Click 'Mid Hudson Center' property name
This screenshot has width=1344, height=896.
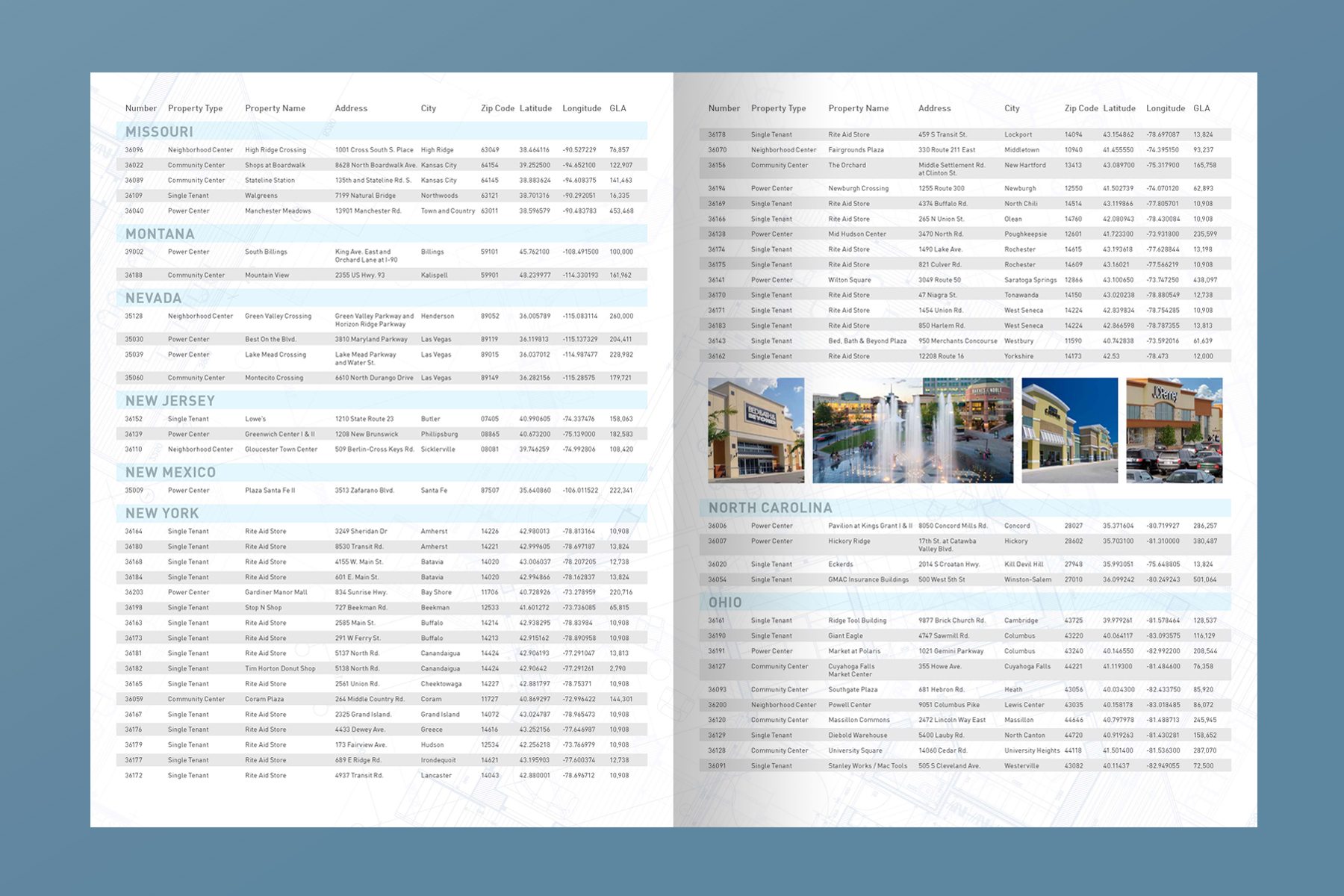coord(857,234)
